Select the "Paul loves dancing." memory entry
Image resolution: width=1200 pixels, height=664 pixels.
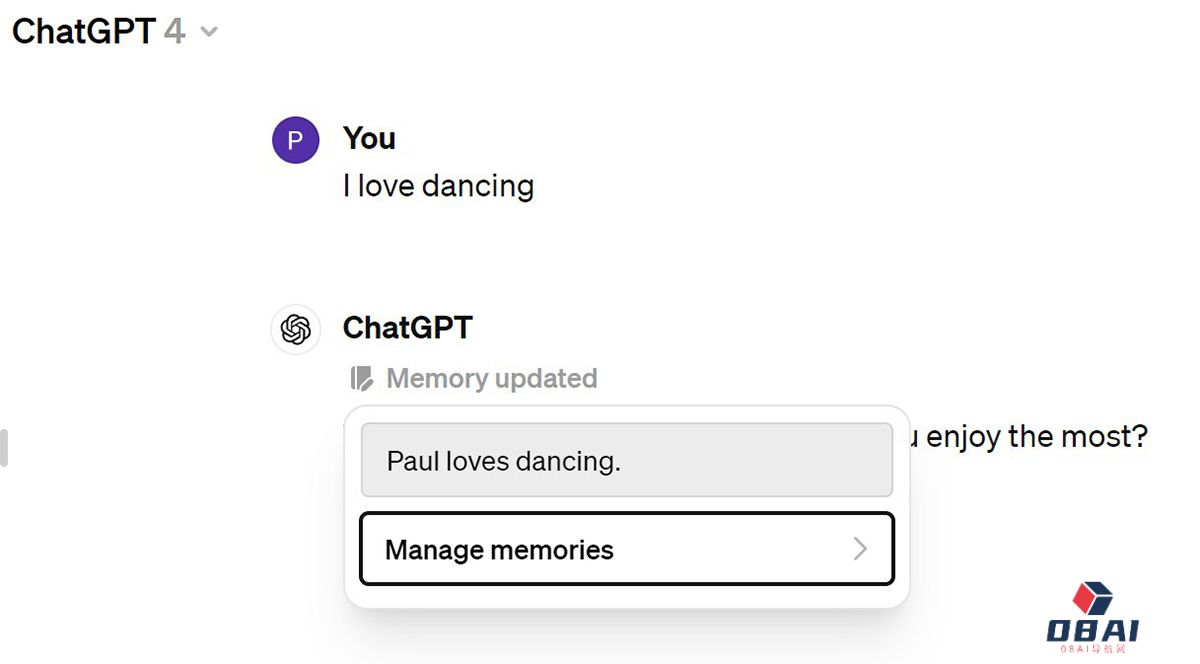(625, 461)
